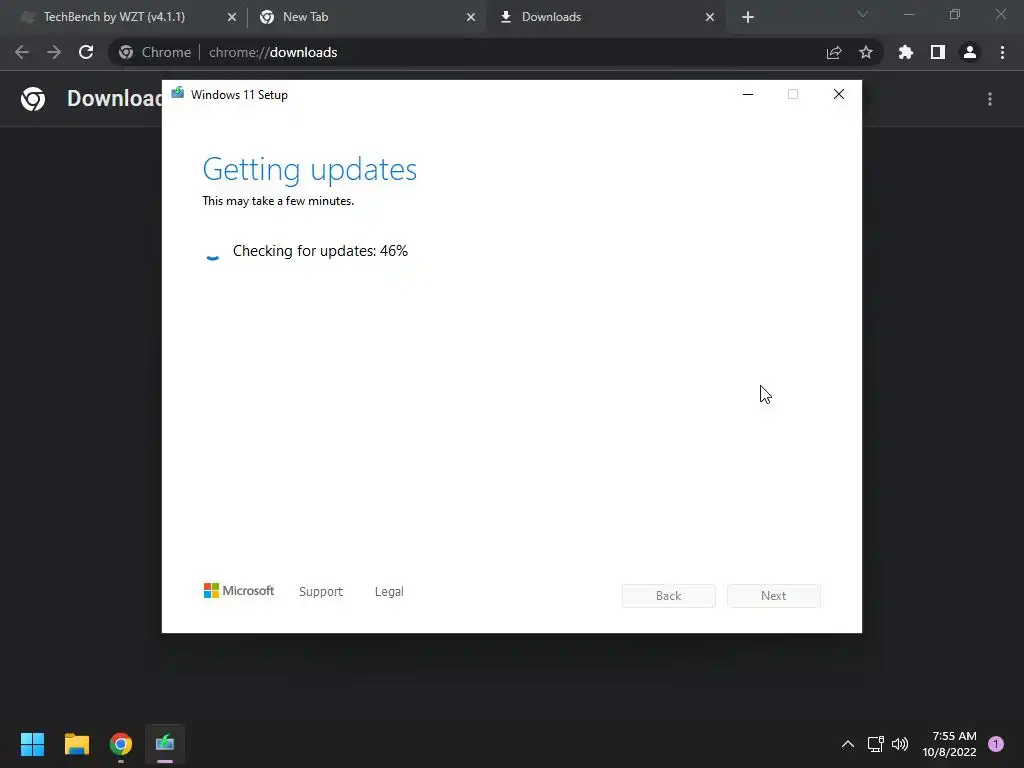Click the Back button in Setup
1024x768 pixels.
pos(669,596)
